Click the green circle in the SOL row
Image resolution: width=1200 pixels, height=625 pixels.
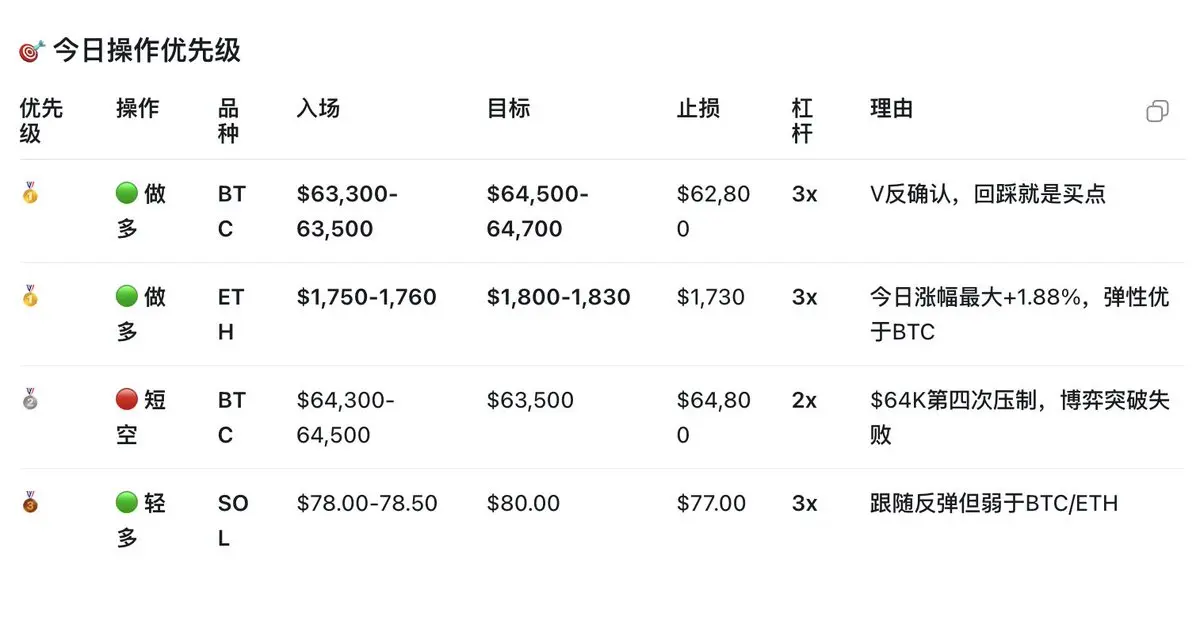point(127,503)
